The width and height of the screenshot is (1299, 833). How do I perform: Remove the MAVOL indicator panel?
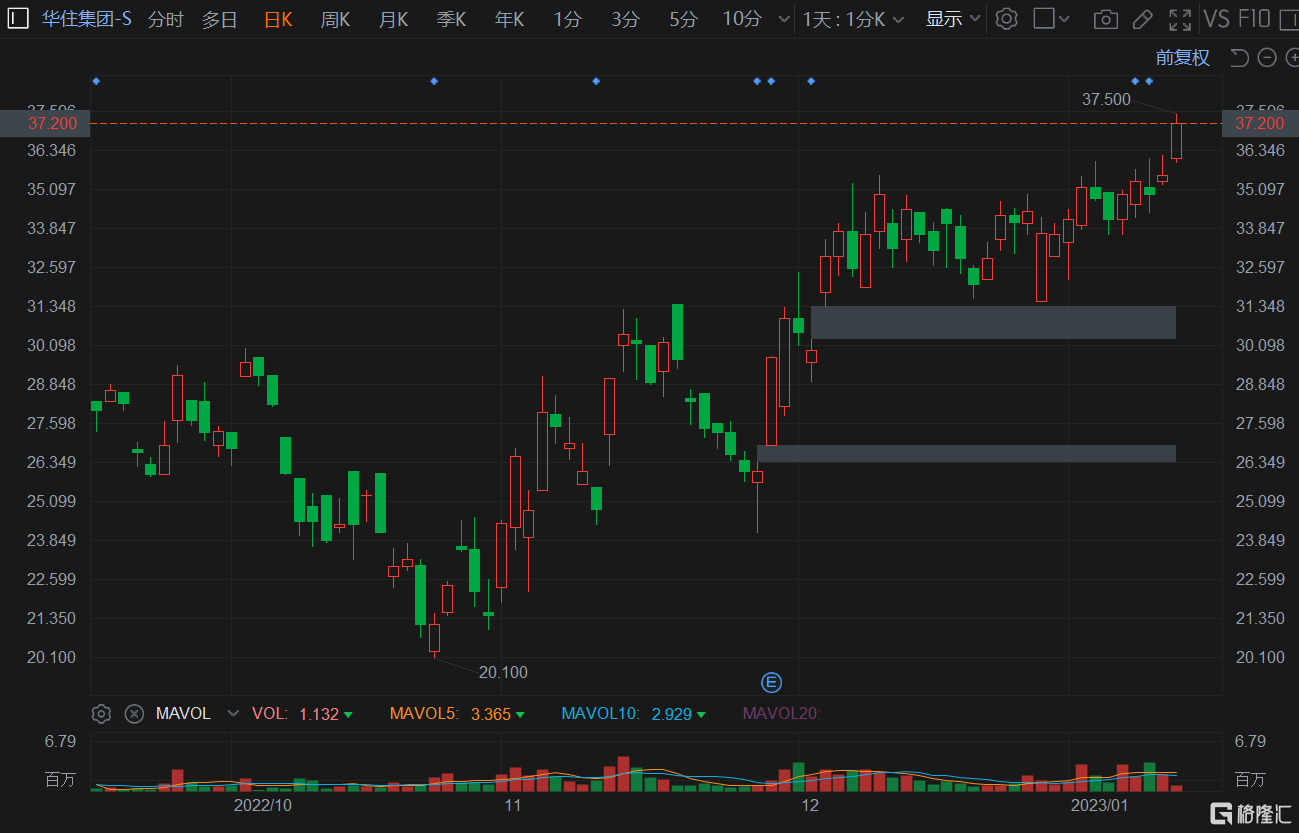pyautogui.click(x=134, y=713)
